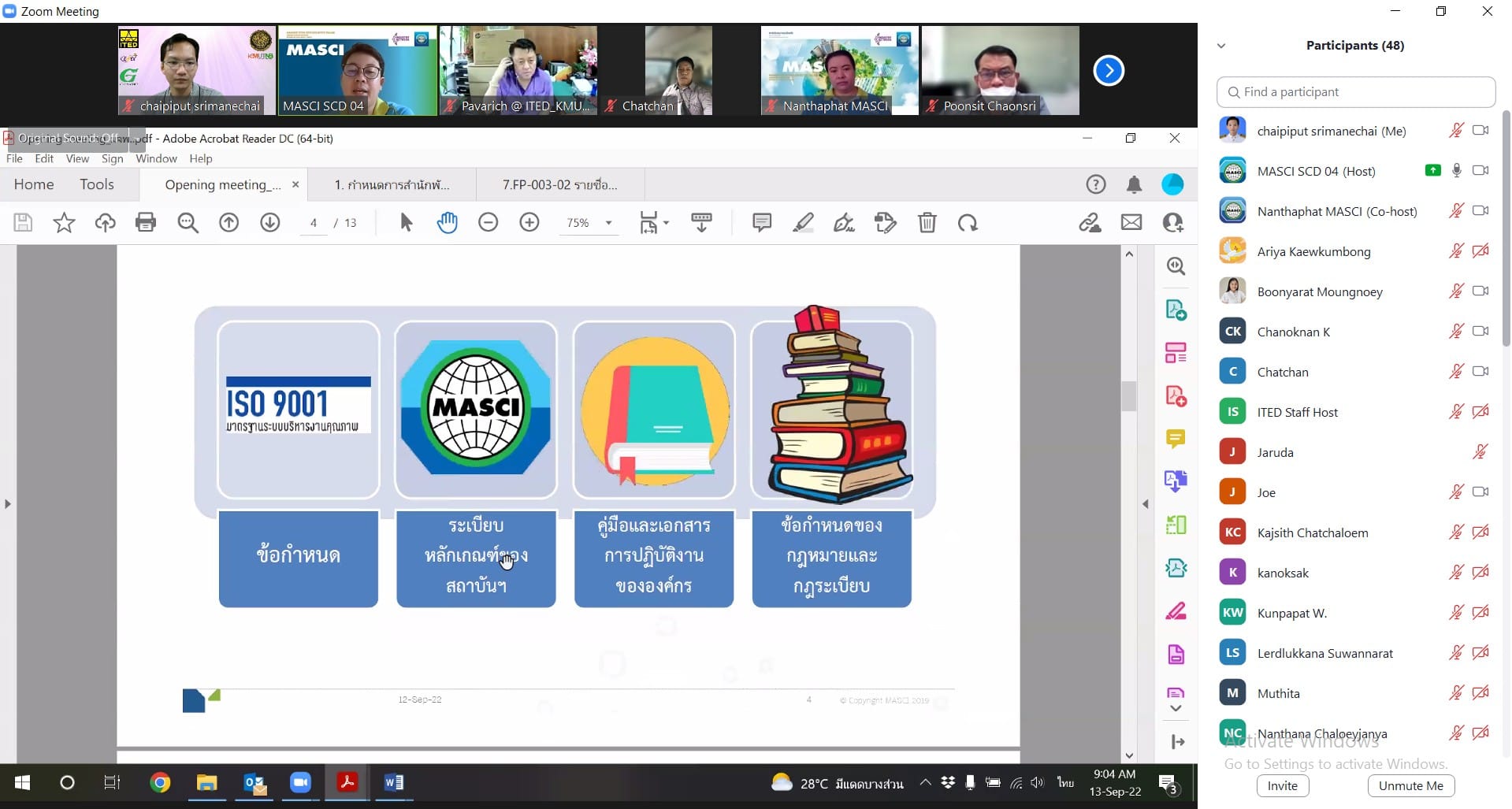
Task: Open the Help menu in Acrobat
Action: pyautogui.click(x=201, y=158)
